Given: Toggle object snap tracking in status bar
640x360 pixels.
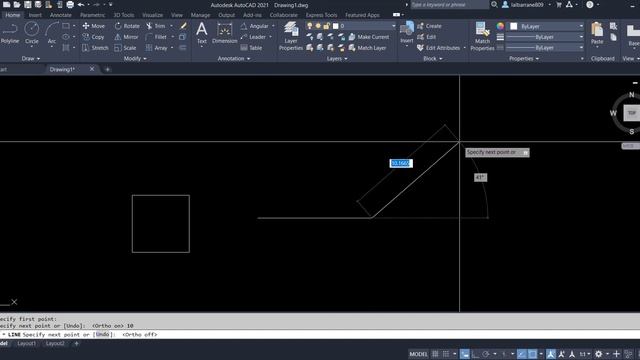Looking at the screenshot, I should tap(522, 354).
